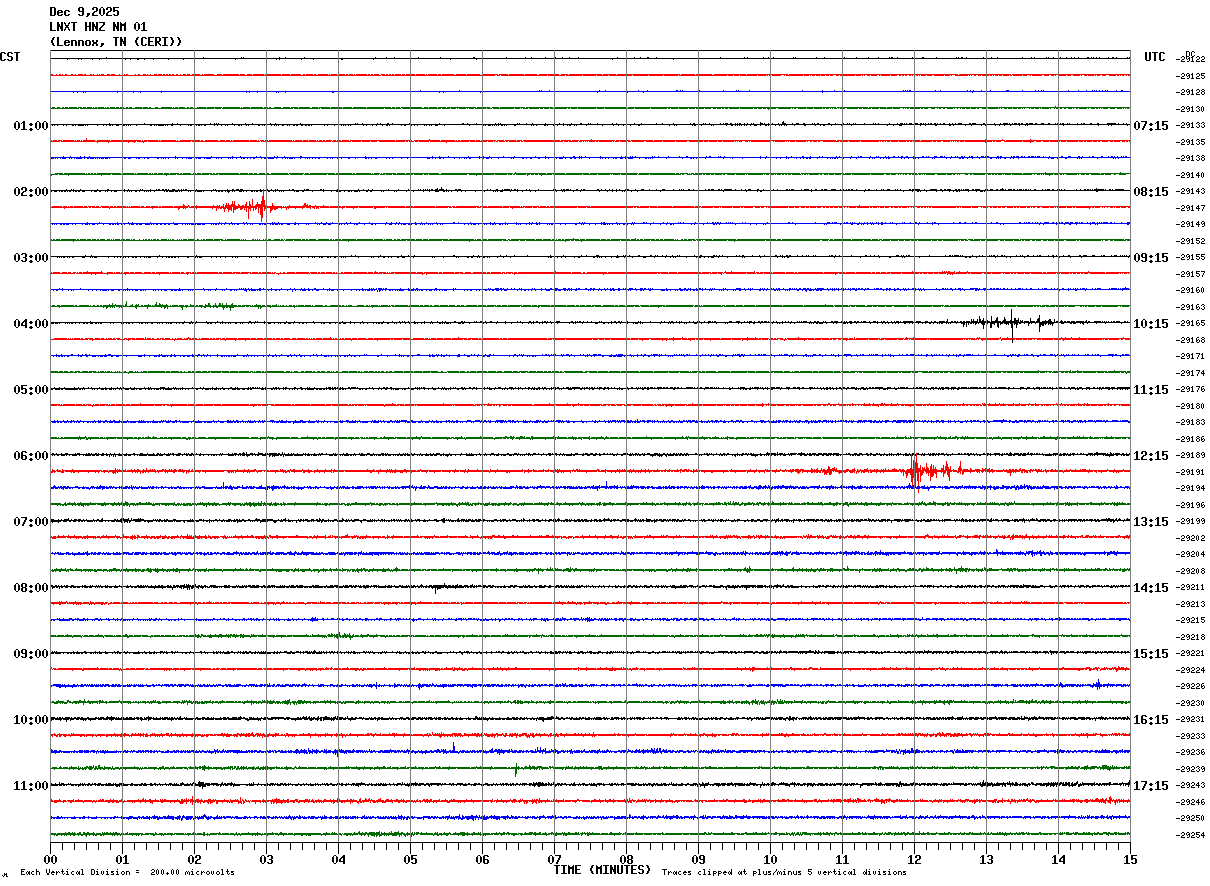Click the '03' minute tick label

click(266, 859)
